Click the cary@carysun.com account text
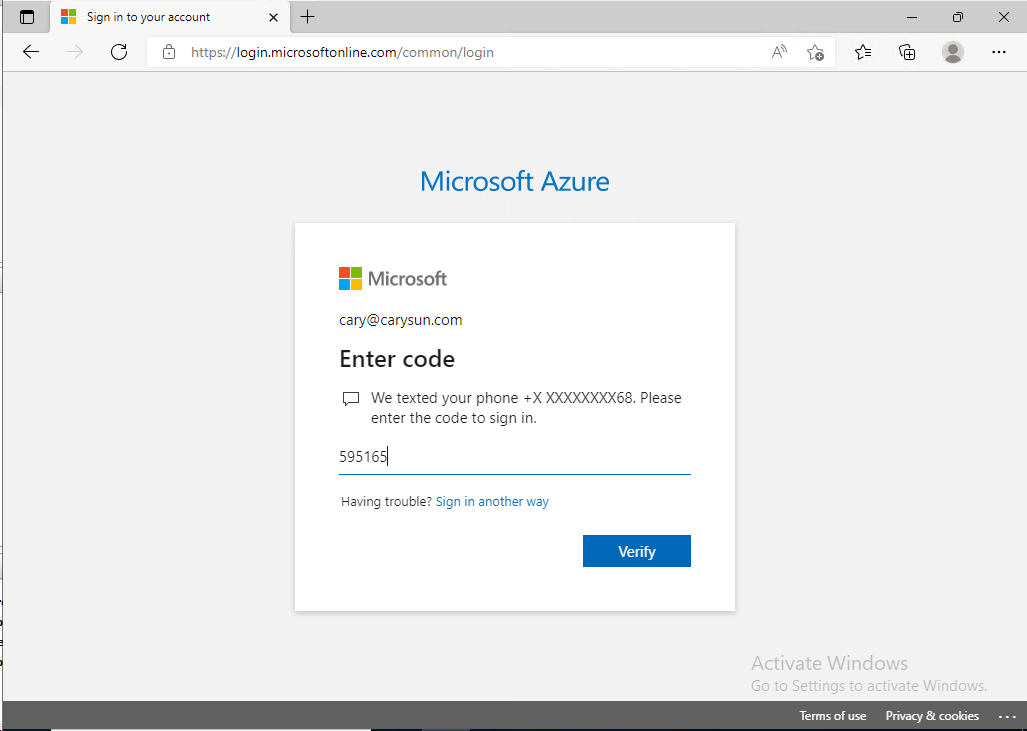Viewport: 1027px width, 731px height. click(400, 320)
